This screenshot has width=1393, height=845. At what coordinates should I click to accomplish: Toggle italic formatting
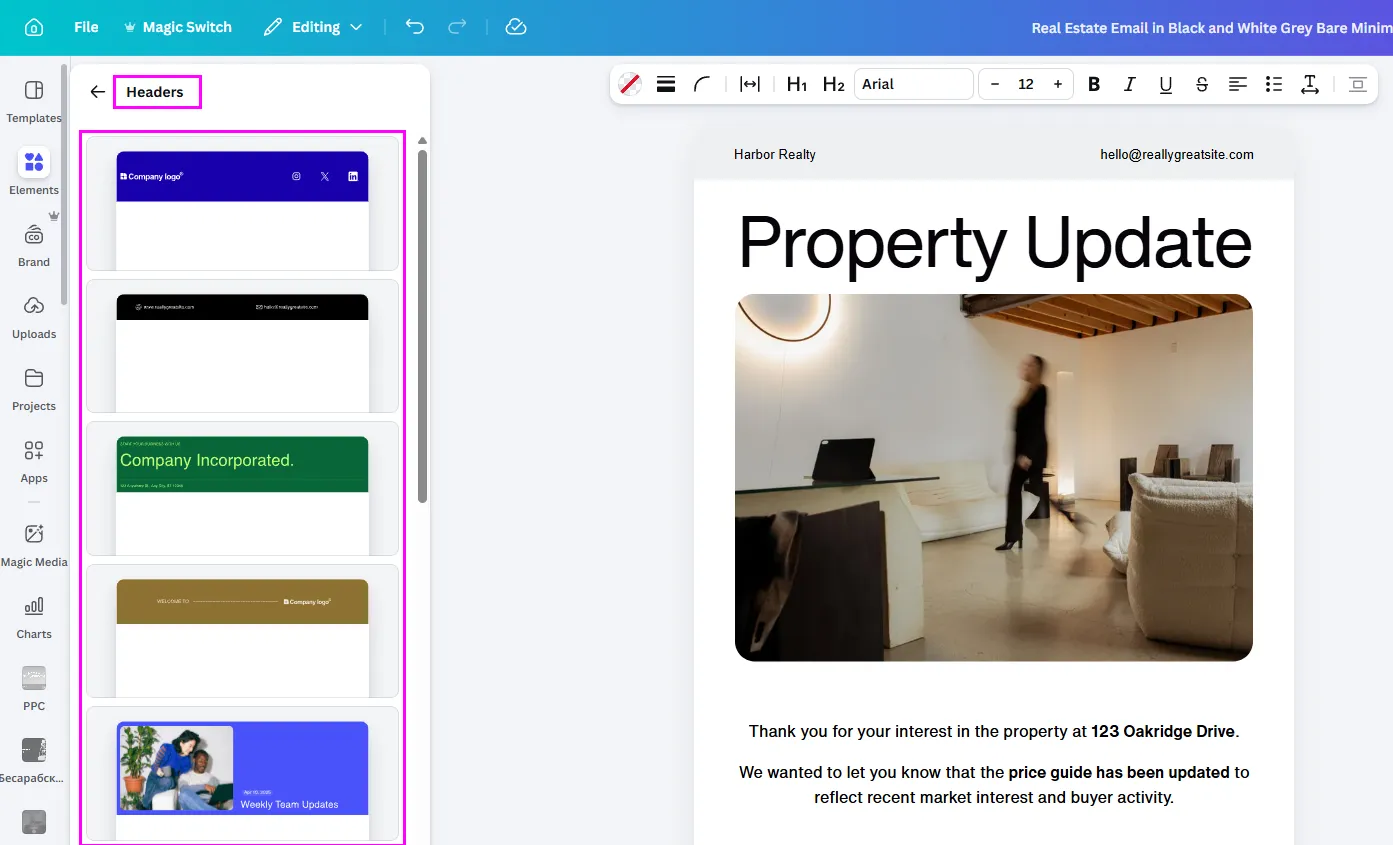pyautogui.click(x=1130, y=84)
